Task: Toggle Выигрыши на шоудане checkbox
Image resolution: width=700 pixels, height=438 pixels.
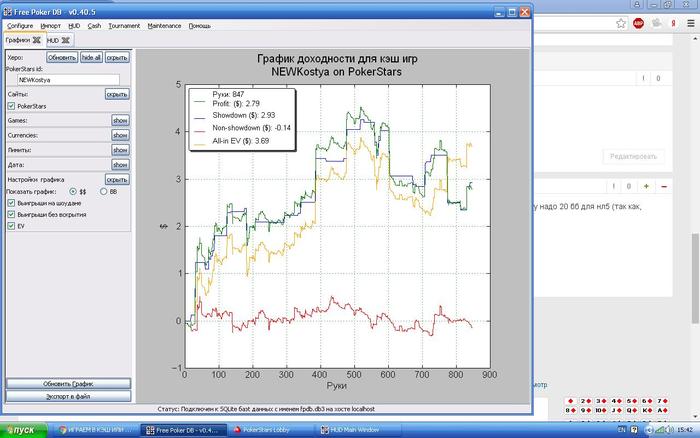Action: click(x=11, y=203)
